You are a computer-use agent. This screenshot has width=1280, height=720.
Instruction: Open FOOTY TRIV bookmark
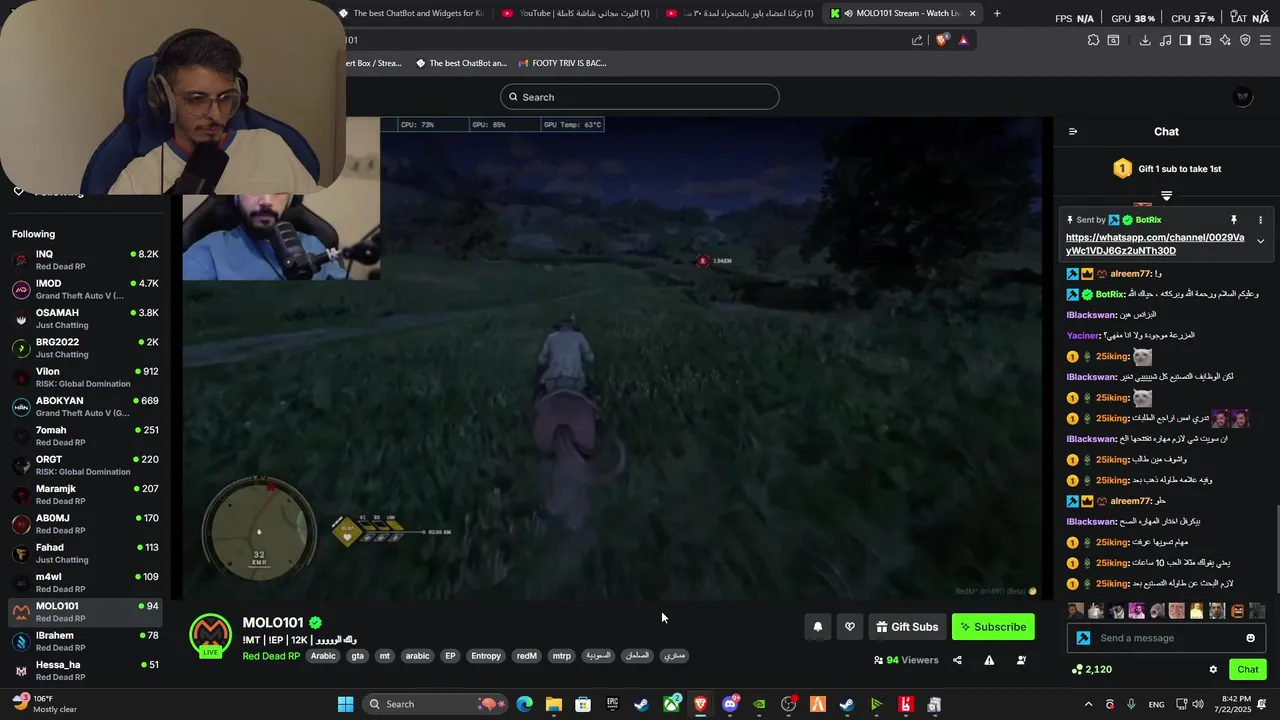[562, 63]
